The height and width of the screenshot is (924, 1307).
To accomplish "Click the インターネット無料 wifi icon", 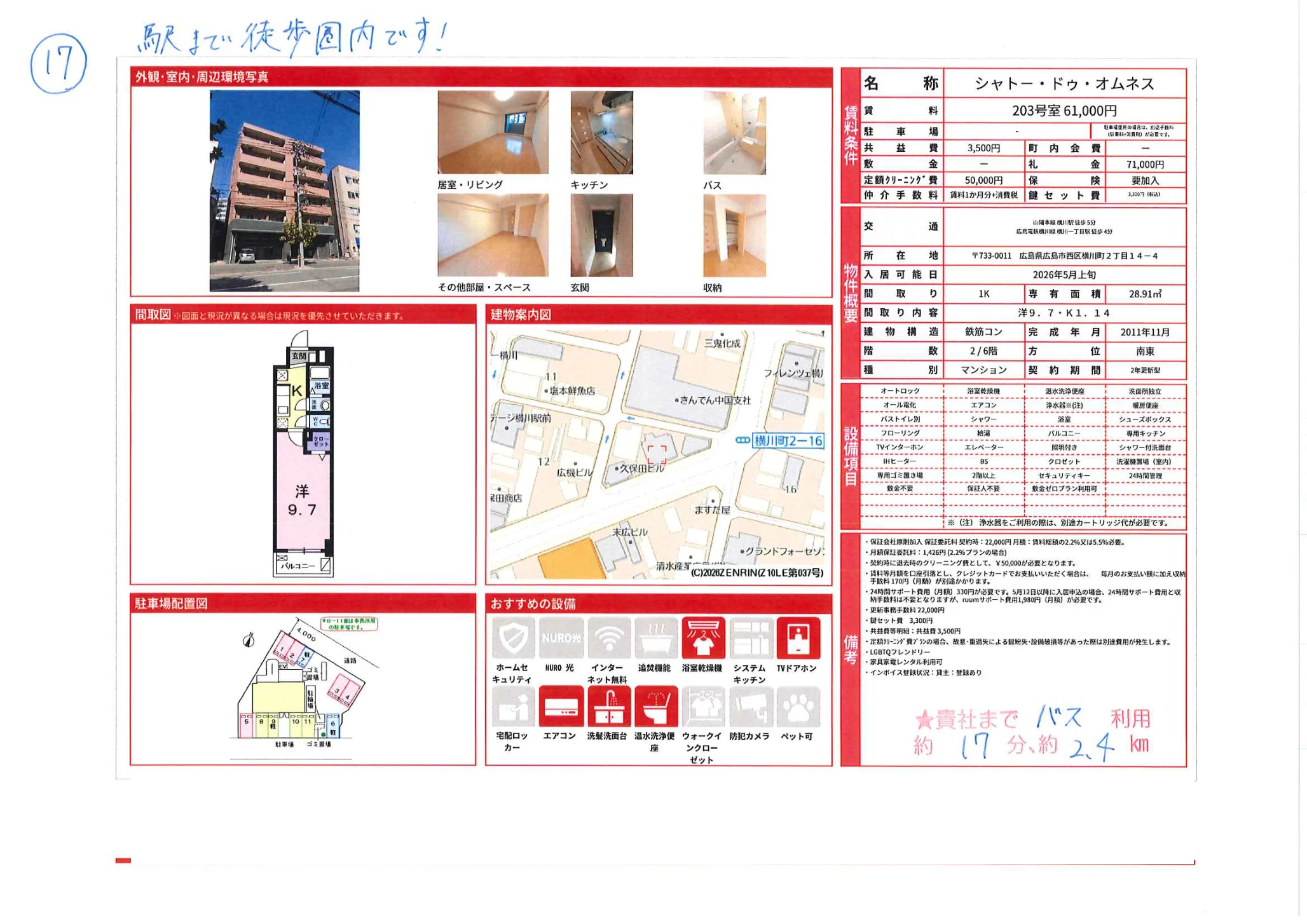I will (x=608, y=638).
